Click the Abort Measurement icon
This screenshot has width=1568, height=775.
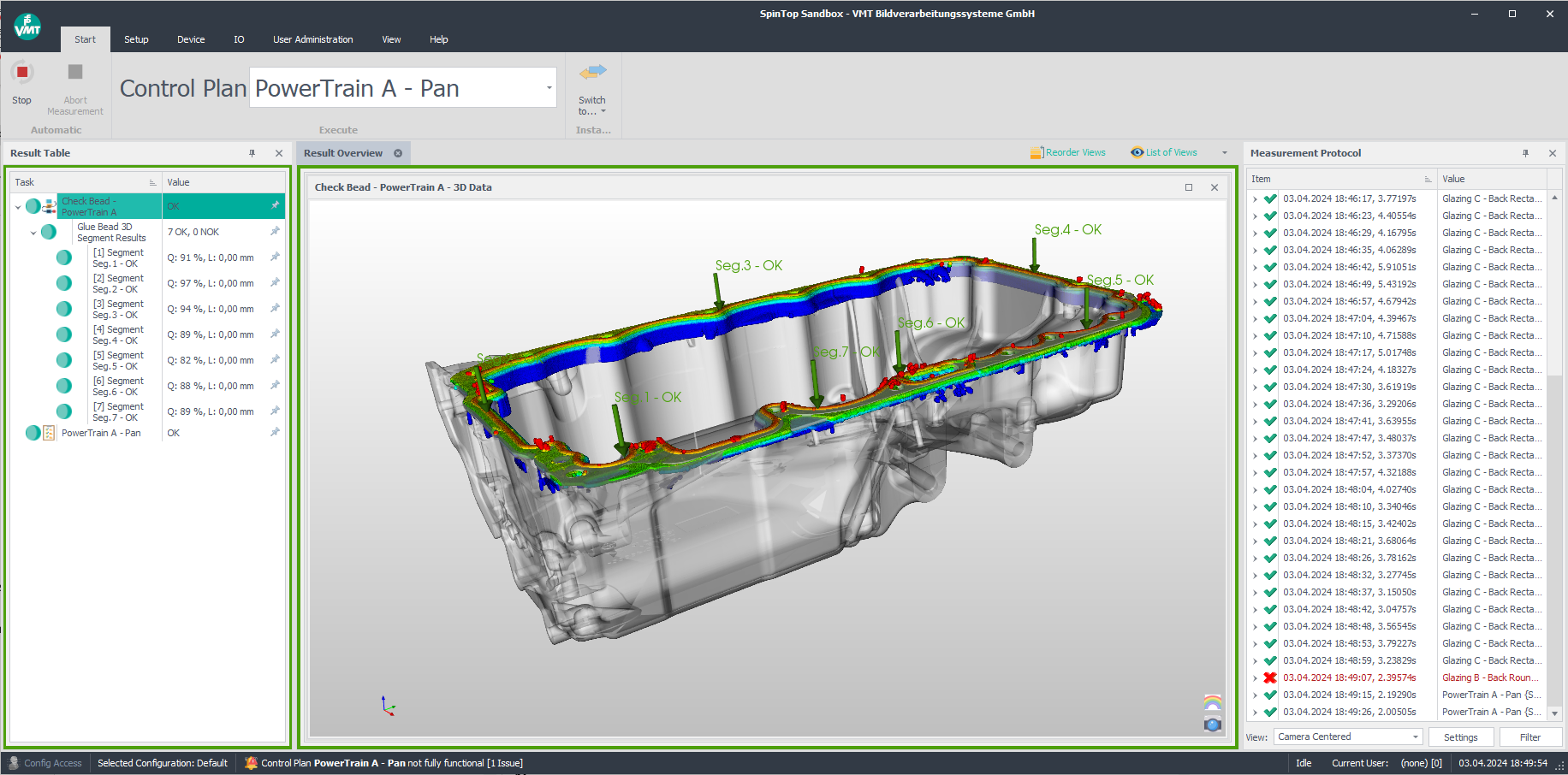coord(75,73)
